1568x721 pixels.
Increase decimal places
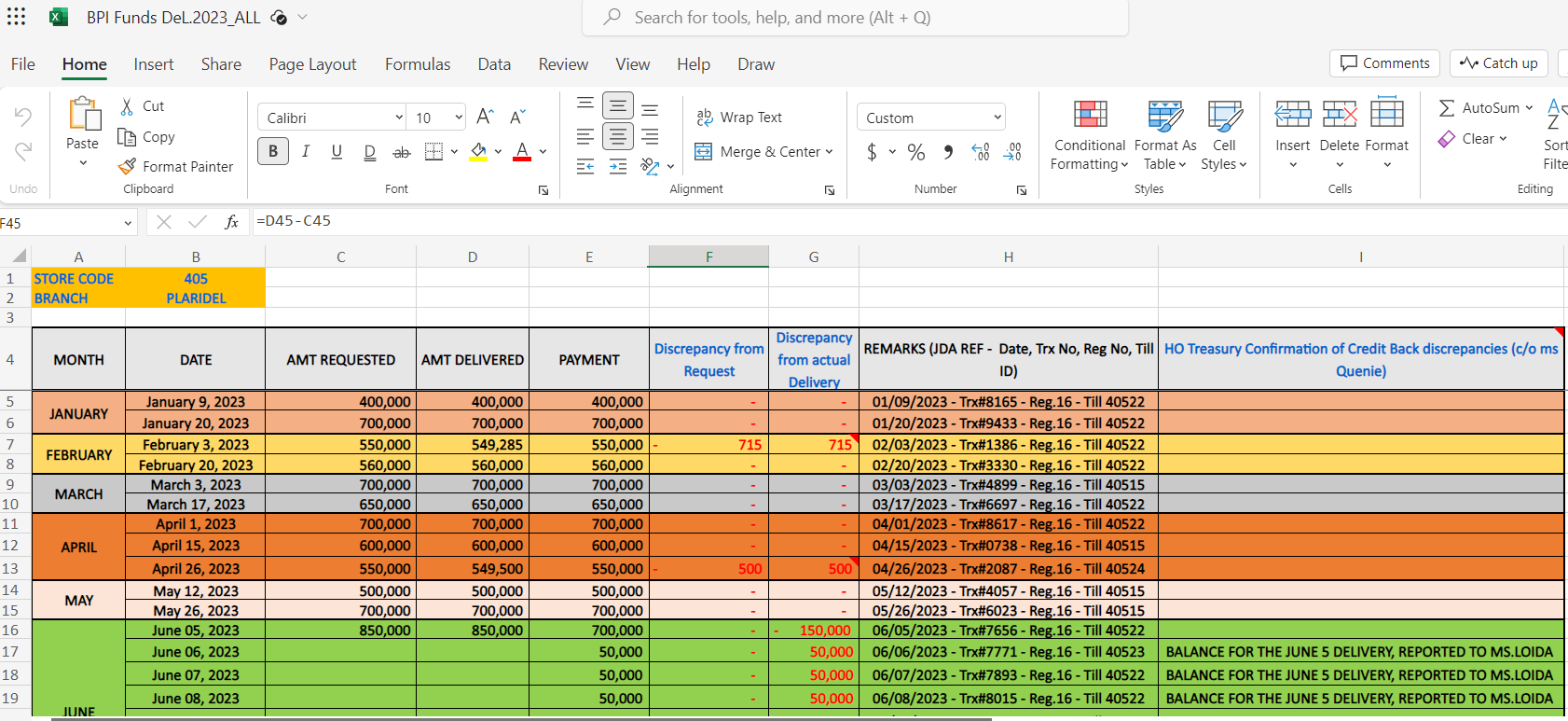point(981,152)
